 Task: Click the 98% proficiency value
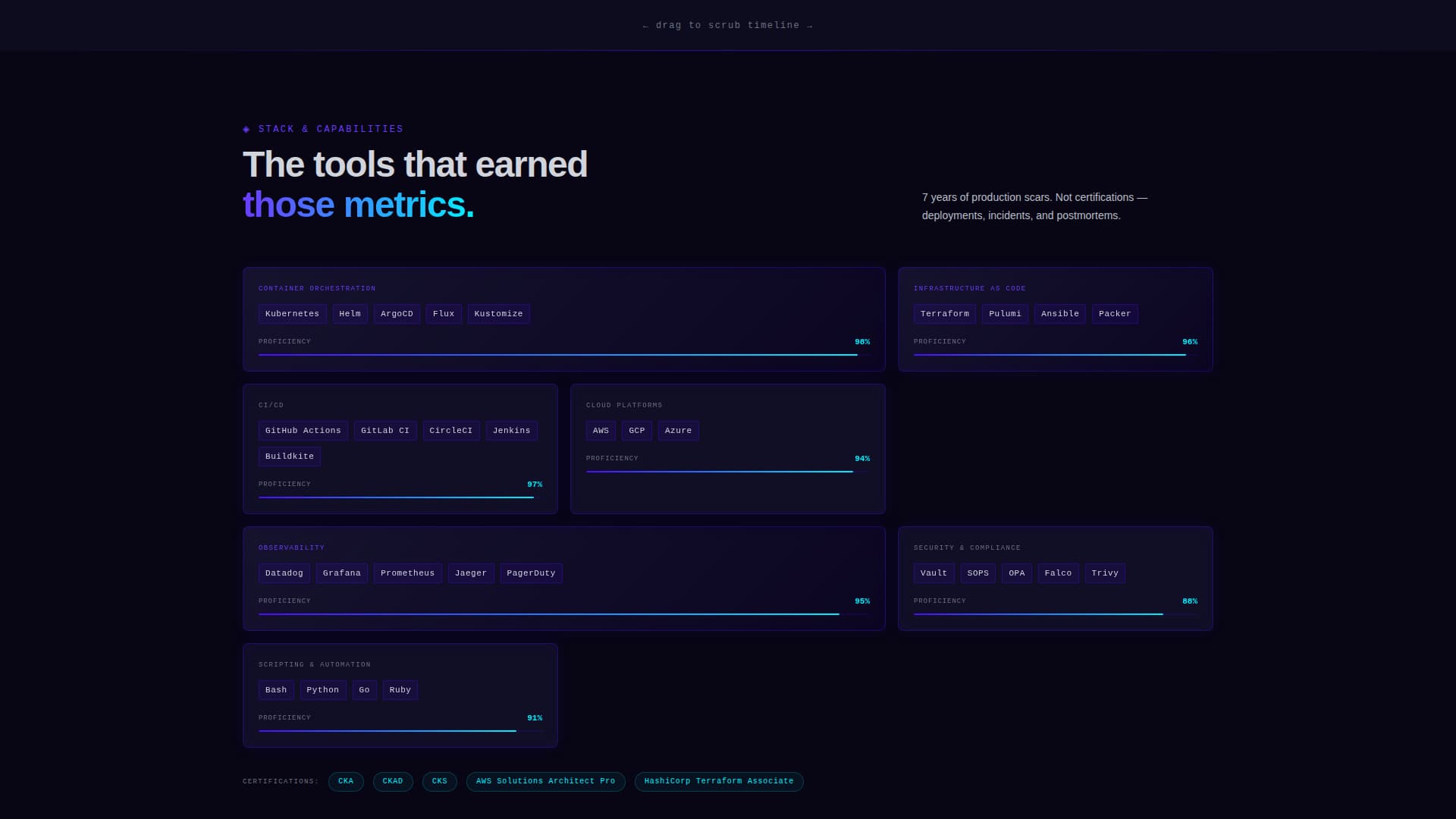pyautogui.click(x=862, y=342)
